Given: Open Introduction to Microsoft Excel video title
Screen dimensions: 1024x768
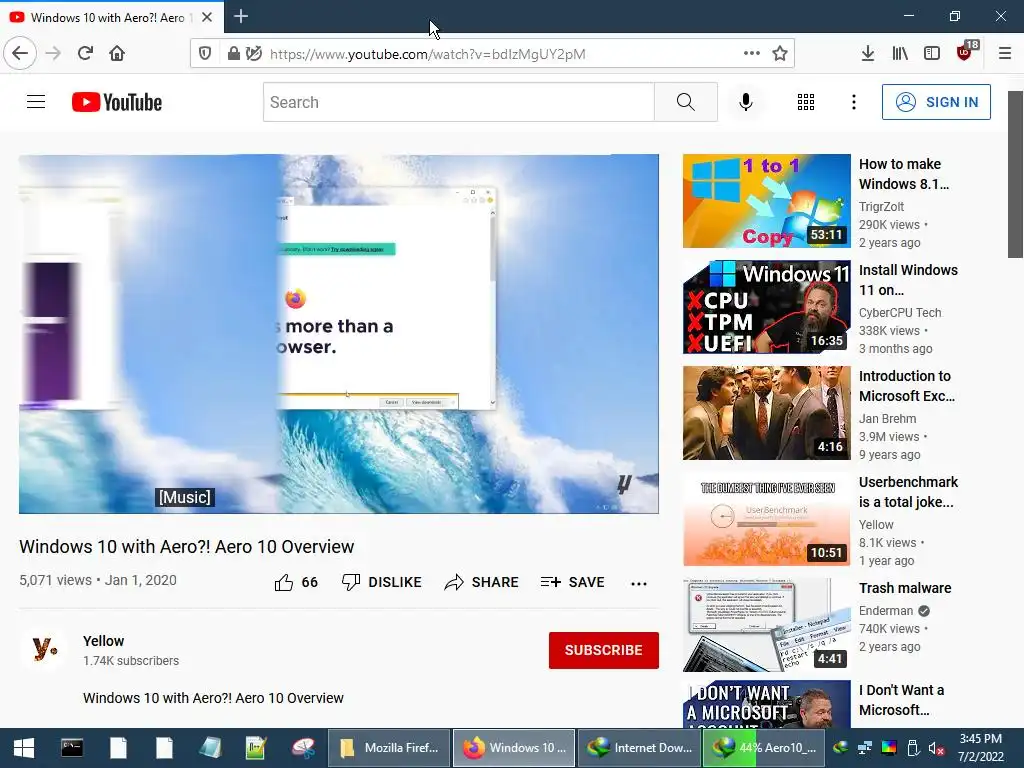Looking at the screenshot, I should (906, 385).
